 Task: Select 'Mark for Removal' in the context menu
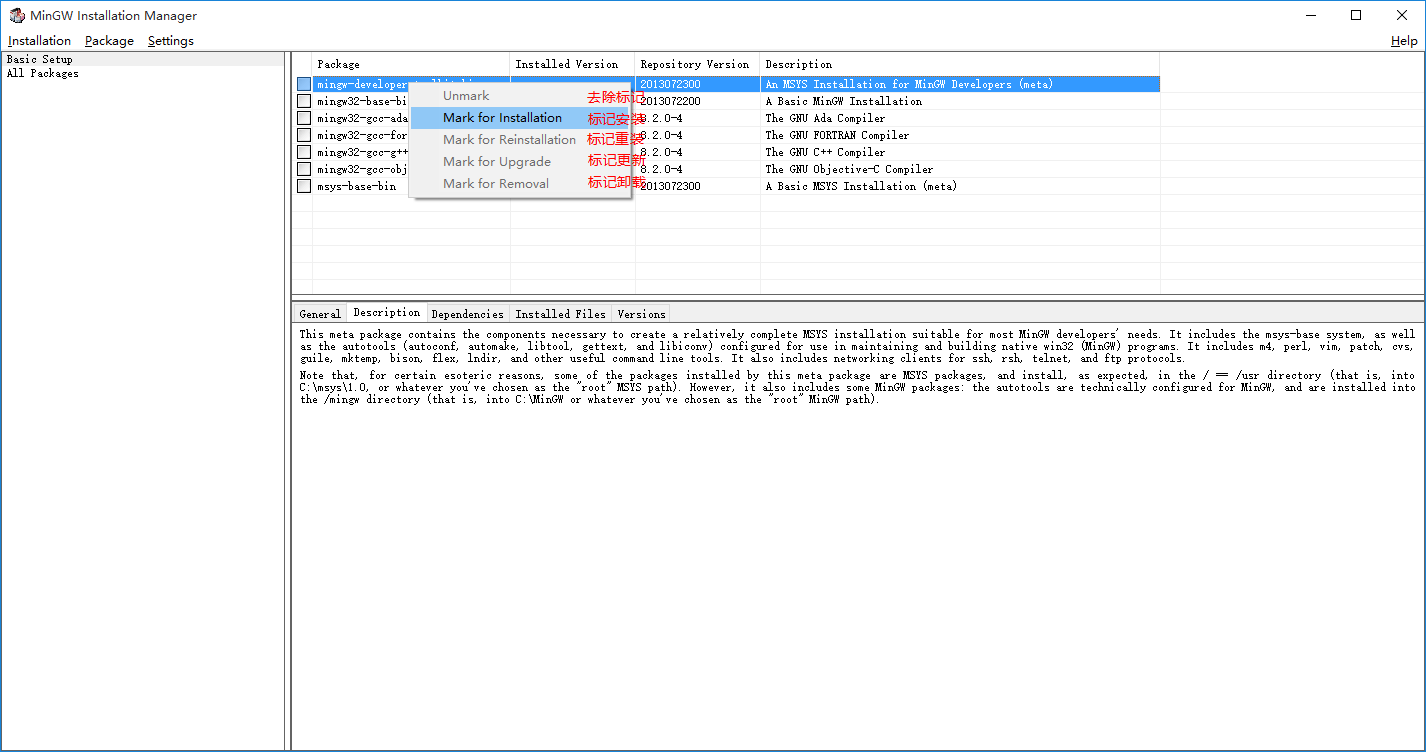pyautogui.click(x=497, y=183)
